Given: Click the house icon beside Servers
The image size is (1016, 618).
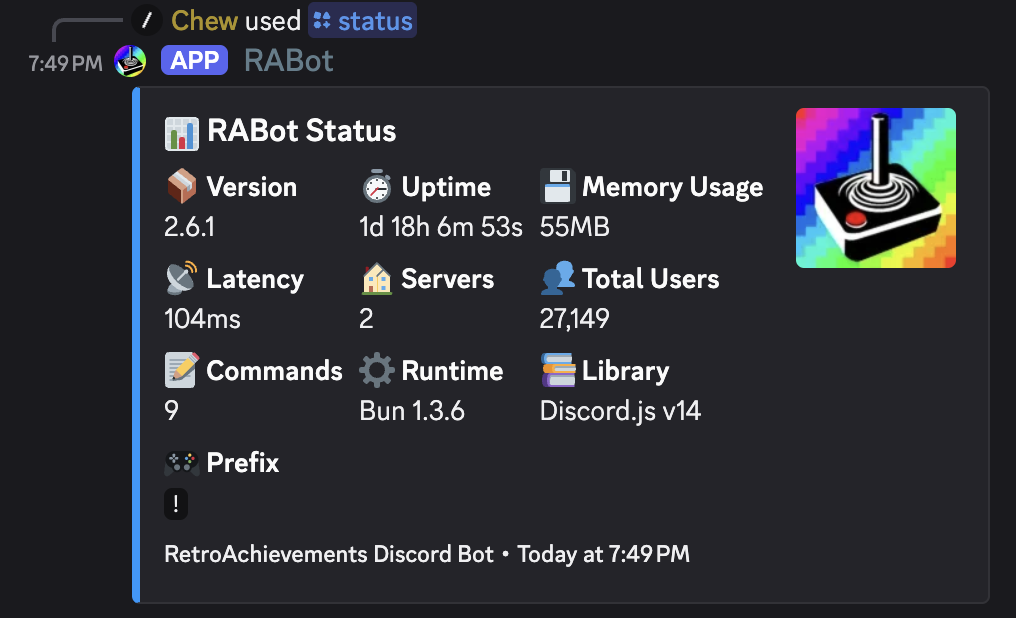Looking at the screenshot, I should [376, 278].
